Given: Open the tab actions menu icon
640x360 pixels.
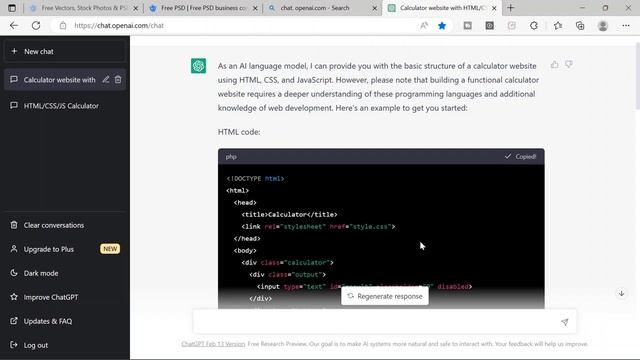Looking at the screenshot, I should click(x=12, y=8).
